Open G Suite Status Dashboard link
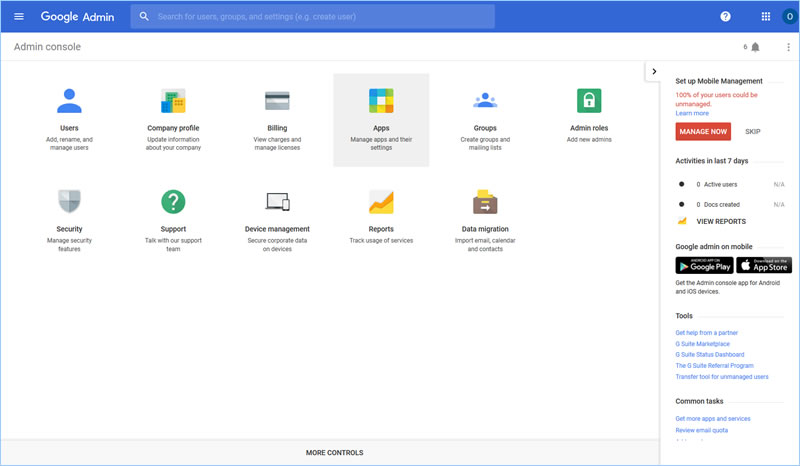Viewport: 800px width, 466px height. point(710,355)
